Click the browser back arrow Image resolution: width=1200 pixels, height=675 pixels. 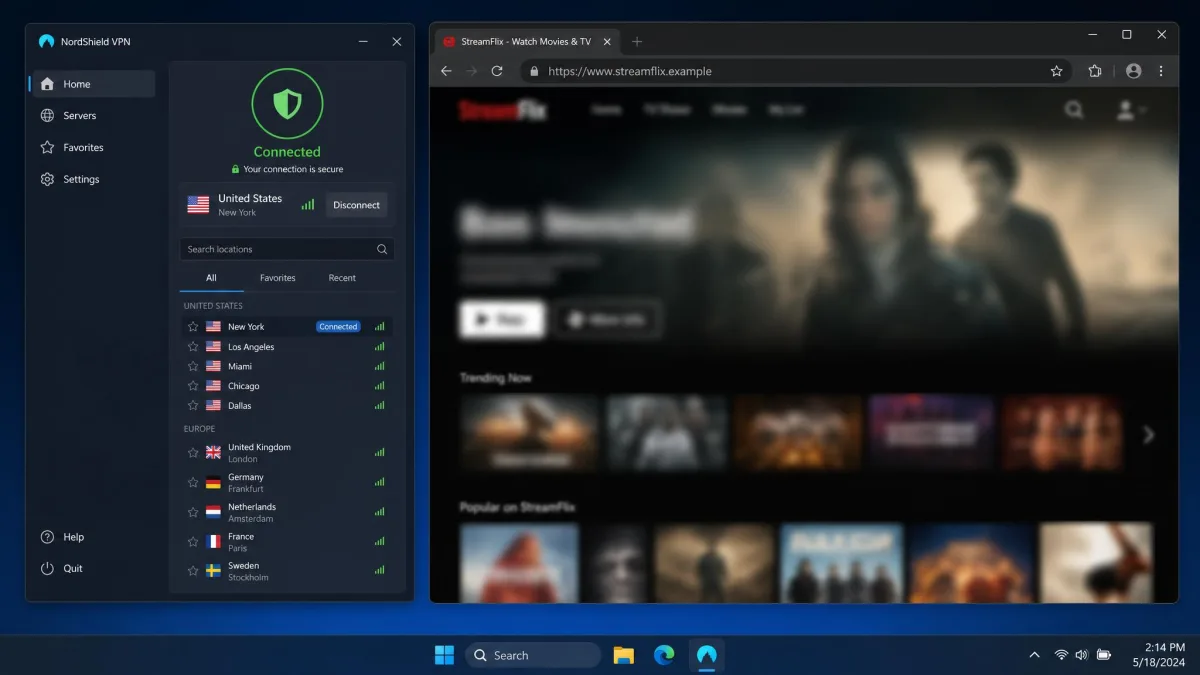click(446, 71)
